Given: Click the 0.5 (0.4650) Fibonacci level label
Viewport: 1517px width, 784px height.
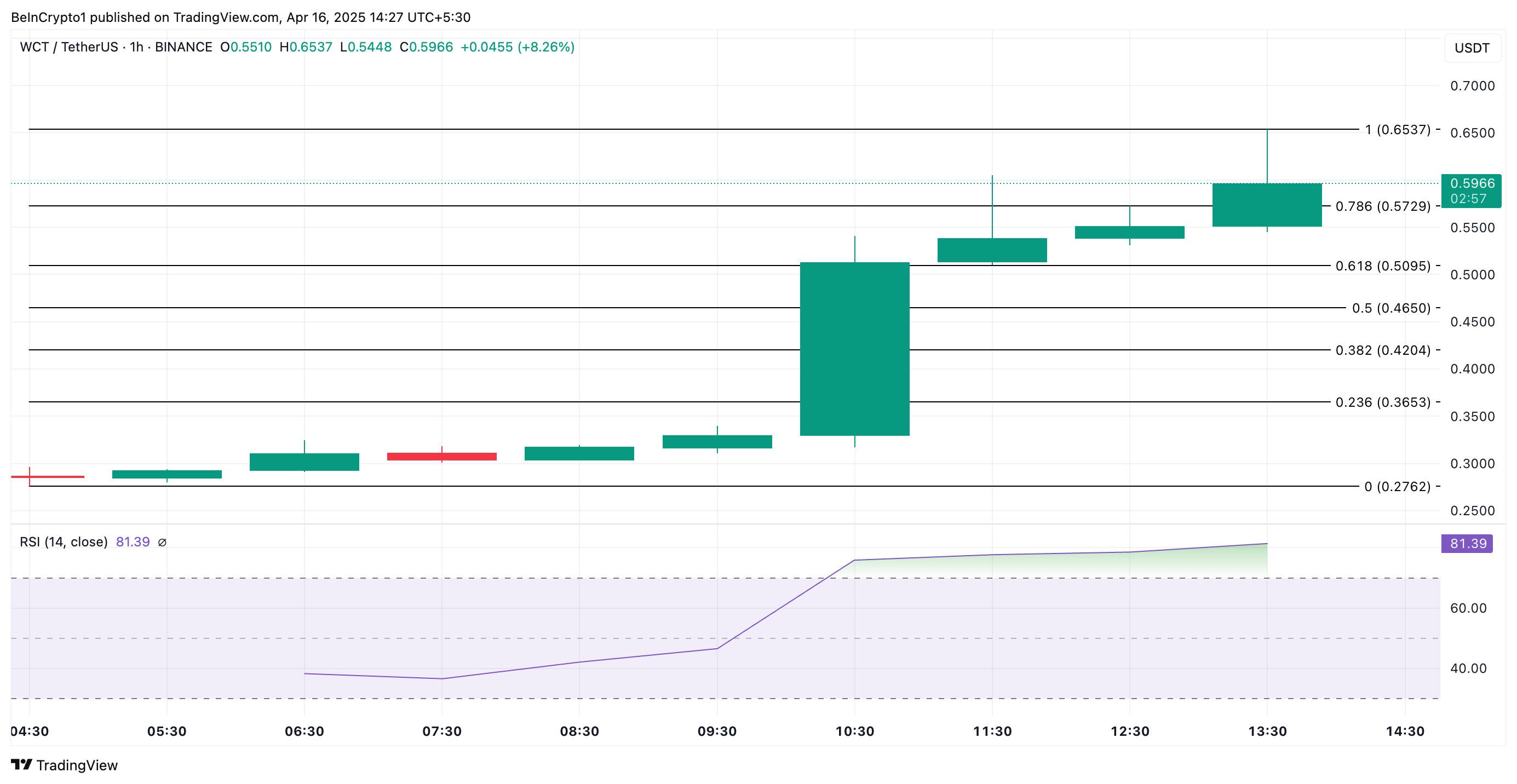Looking at the screenshot, I should pos(1390,308).
